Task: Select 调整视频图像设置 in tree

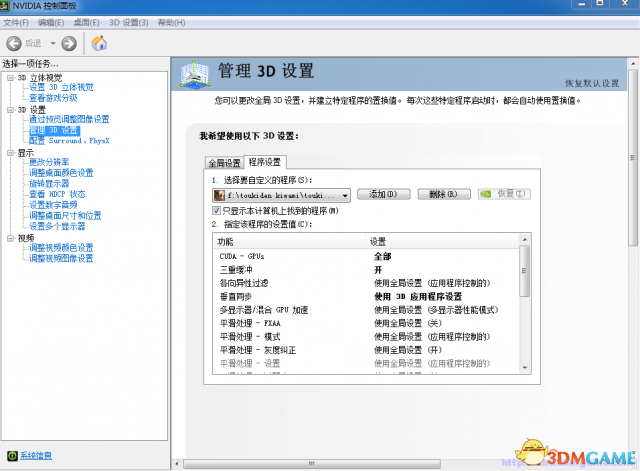Action: [61, 258]
